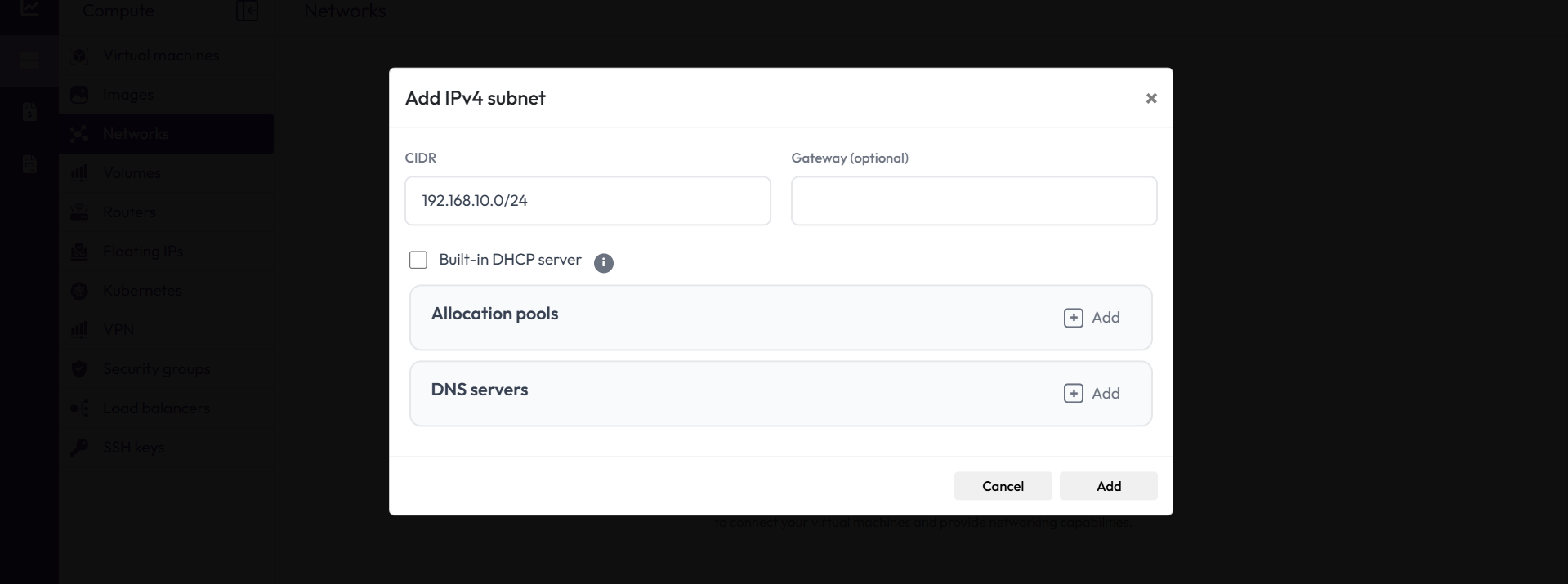Screen dimensions: 1568x584
Task: Click the Virtual machines cube icon
Action: (x=79, y=56)
